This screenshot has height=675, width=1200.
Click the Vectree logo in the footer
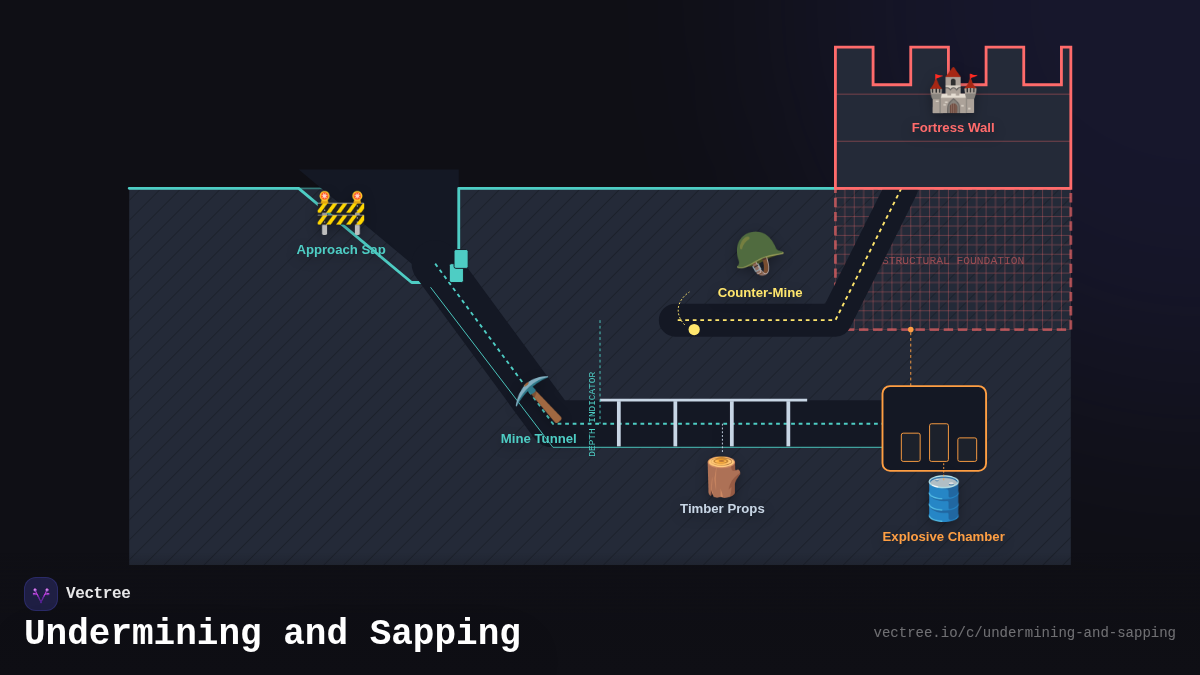[x=40, y=593]
